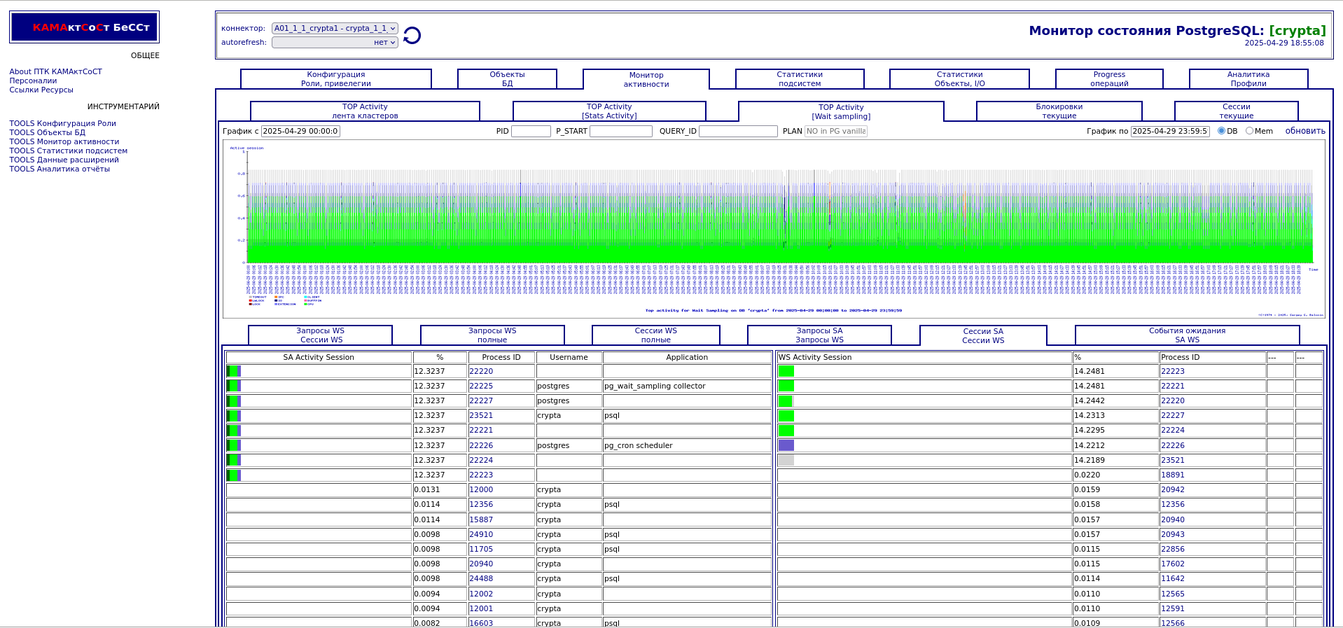Open the События ожидания SA WS tab
The width and height of the screenshot is (1343, 628).
1186,335
